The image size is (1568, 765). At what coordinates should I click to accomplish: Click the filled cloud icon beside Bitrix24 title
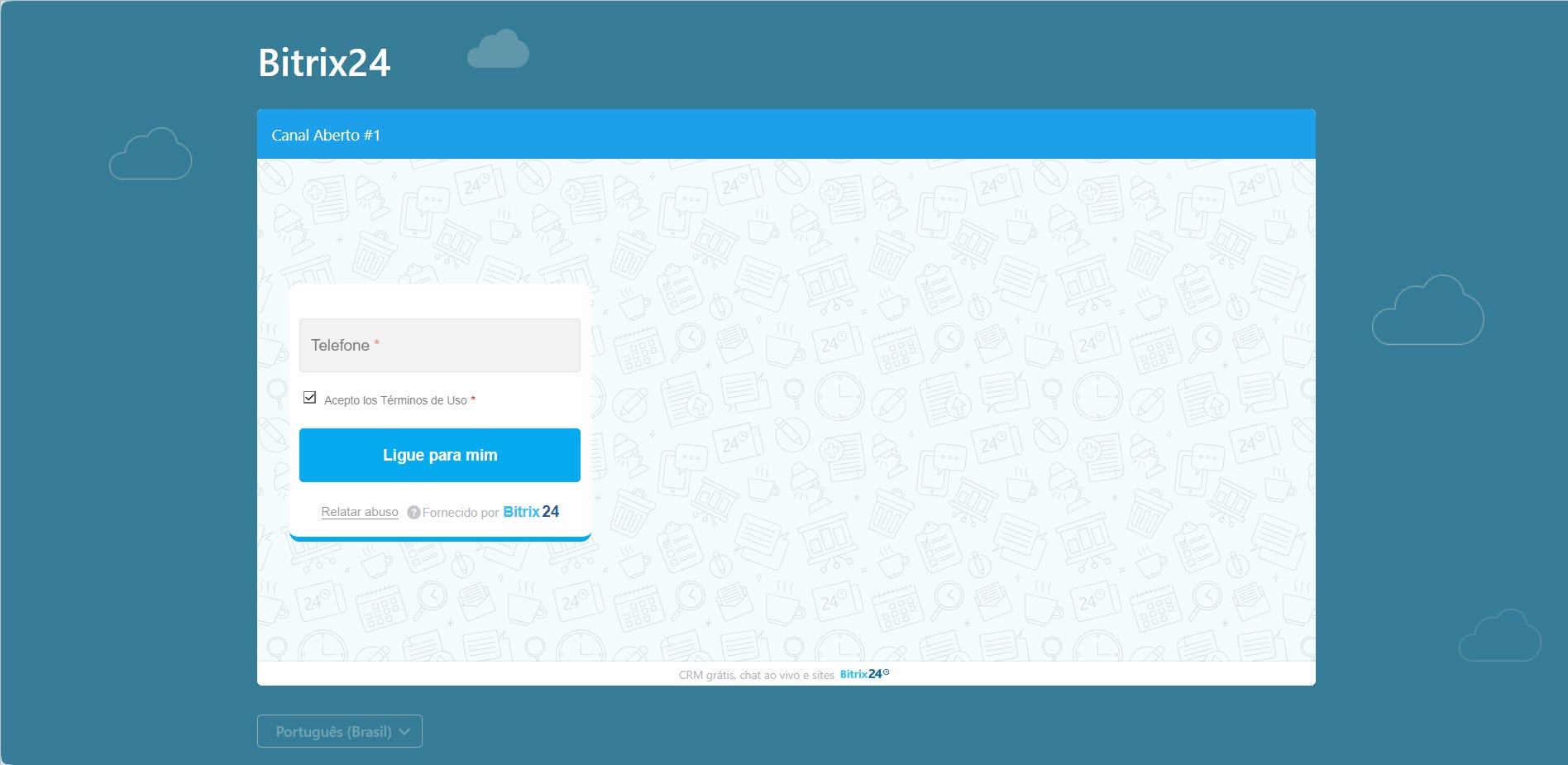pyautogui.click(x=498, y=49)
